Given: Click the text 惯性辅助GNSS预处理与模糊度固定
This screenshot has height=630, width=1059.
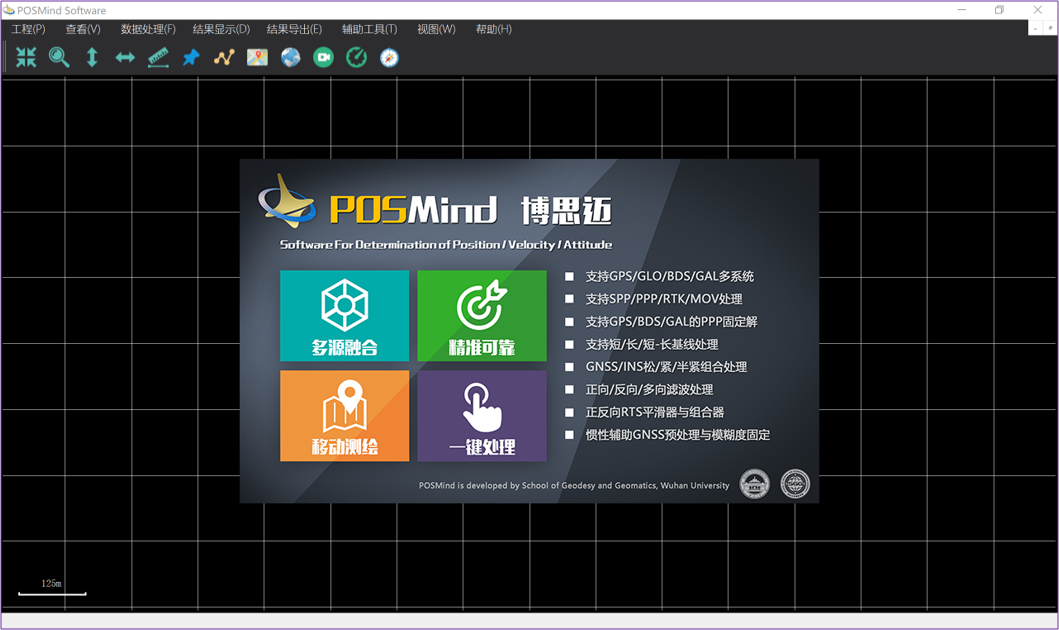Looking at the screenshot, I should [x=677, y=435].
